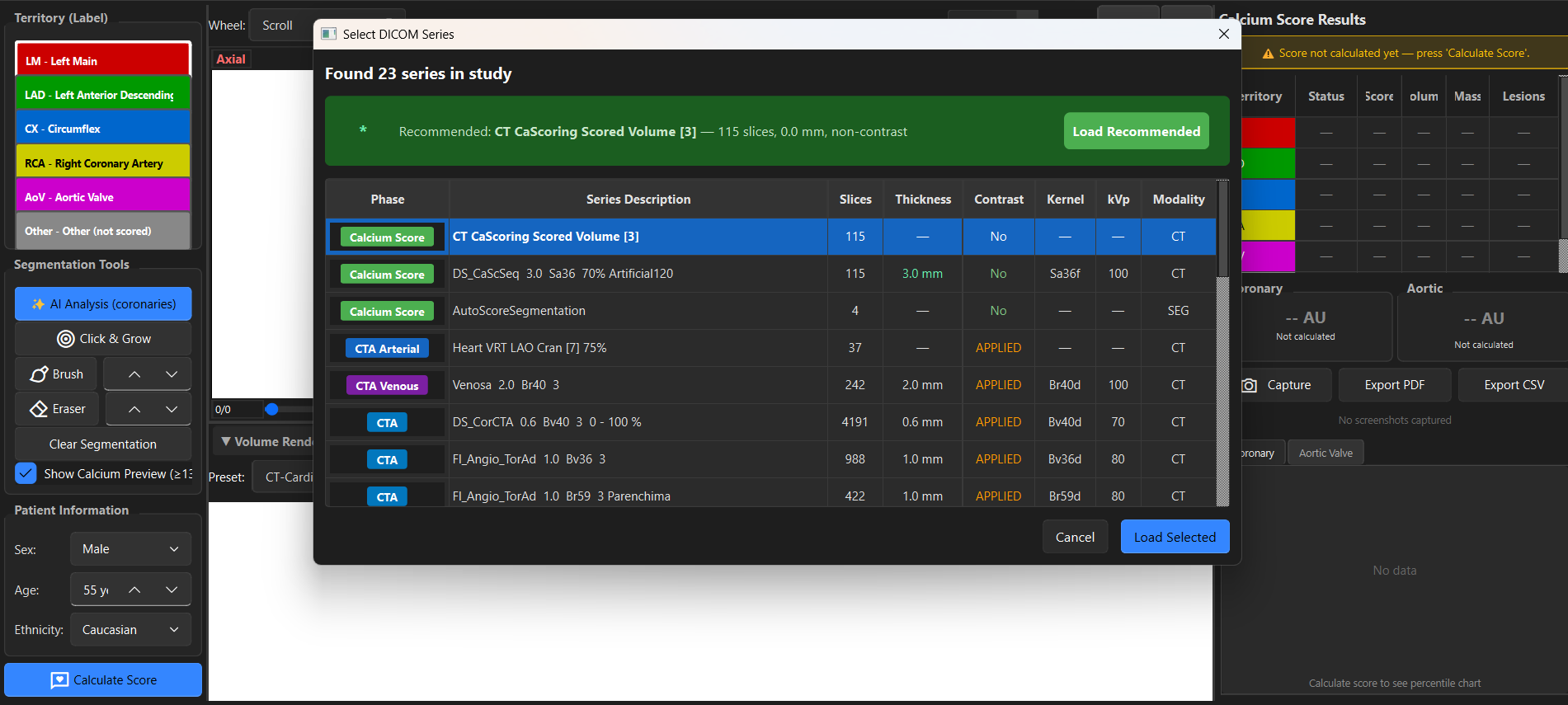The width and height of the screenshot is (1568, 705).
Task: Select AutoScoreSegmentation series row
Action: (x=771, y=311)
